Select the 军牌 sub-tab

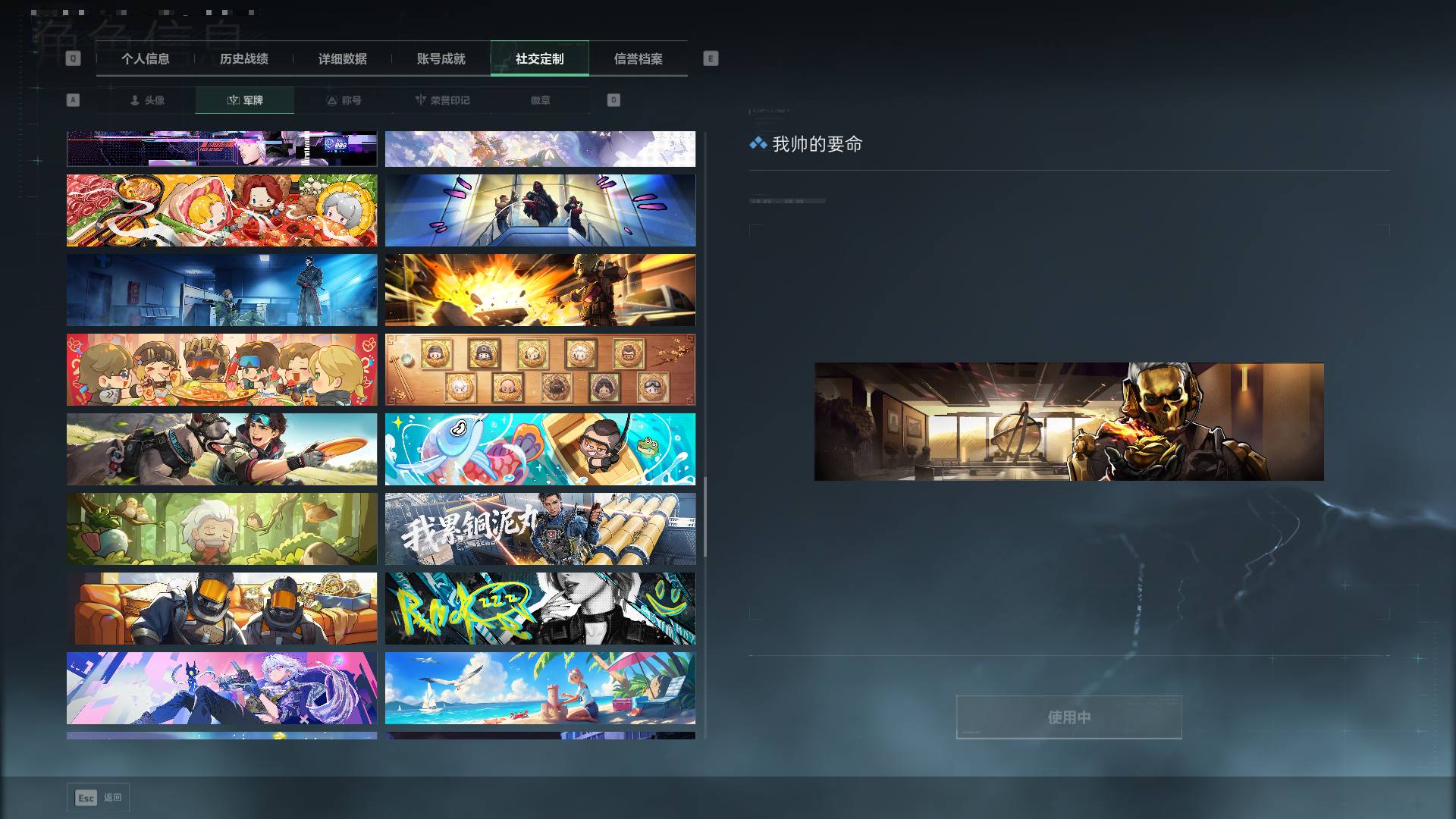(x=245, y=100)
